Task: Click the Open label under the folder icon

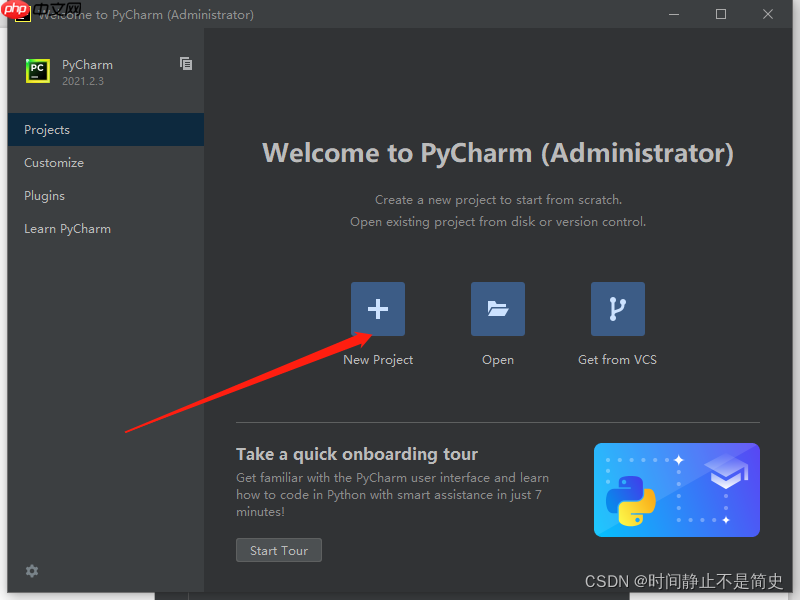Action: click(498, 360)
